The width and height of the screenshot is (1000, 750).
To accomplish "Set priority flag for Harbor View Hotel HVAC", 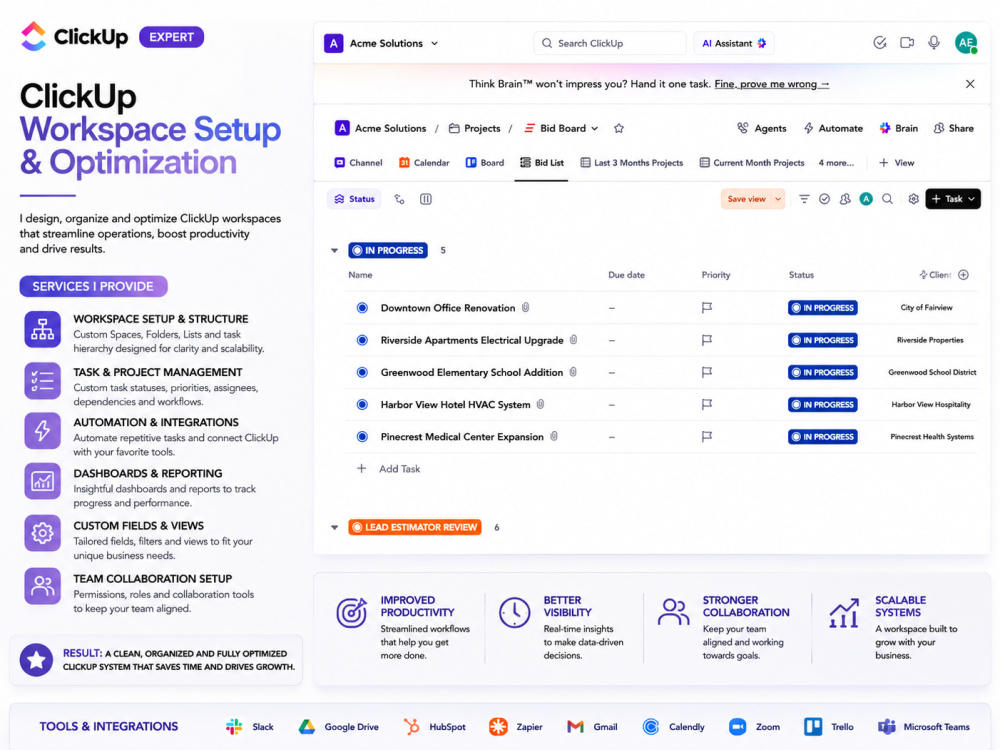I will (x=707, y=404).
